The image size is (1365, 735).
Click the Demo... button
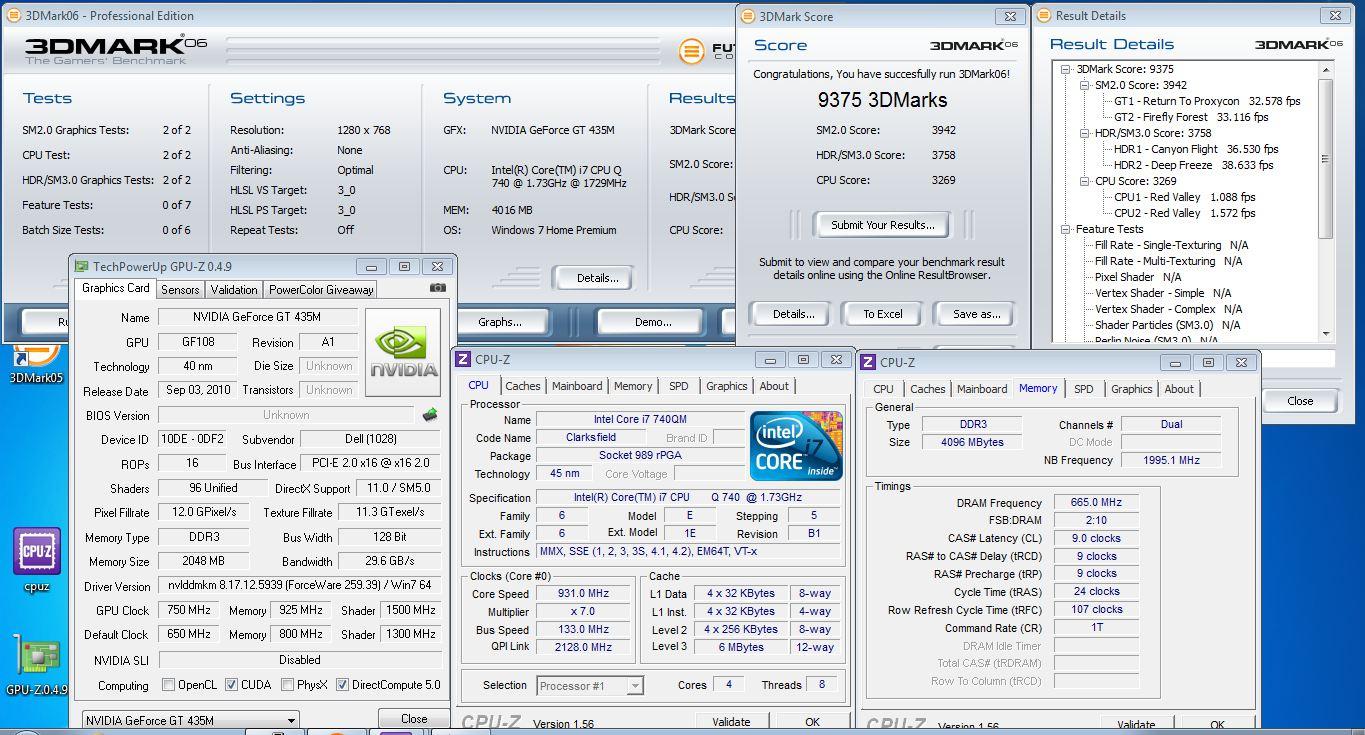[653, 322]
